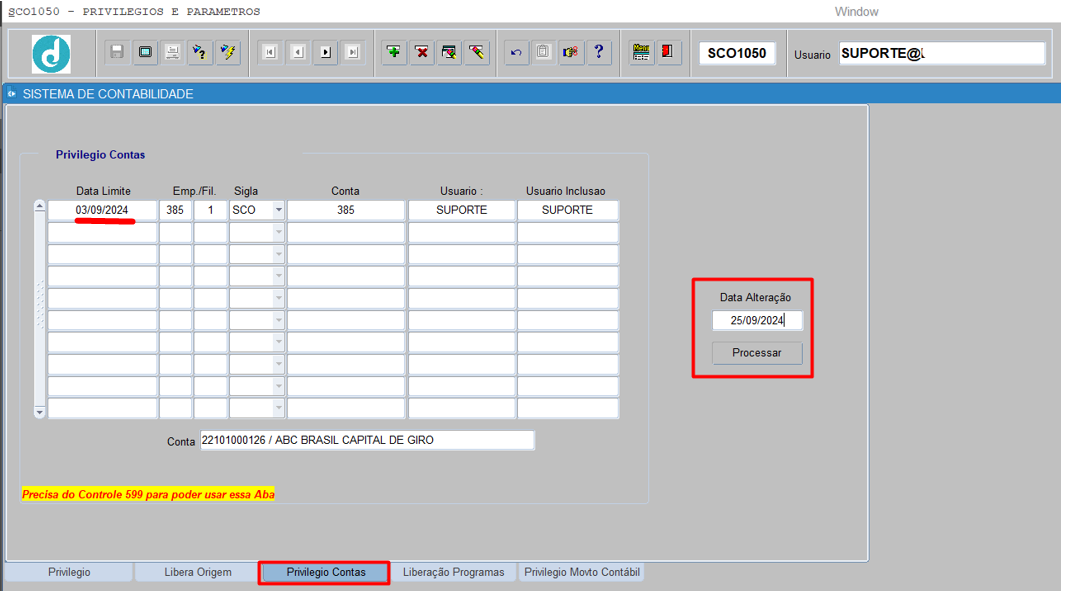The height and width of the screenshot is (591, 1065).
Task: Click the eraser clear block icon
Action: (477, 52)
